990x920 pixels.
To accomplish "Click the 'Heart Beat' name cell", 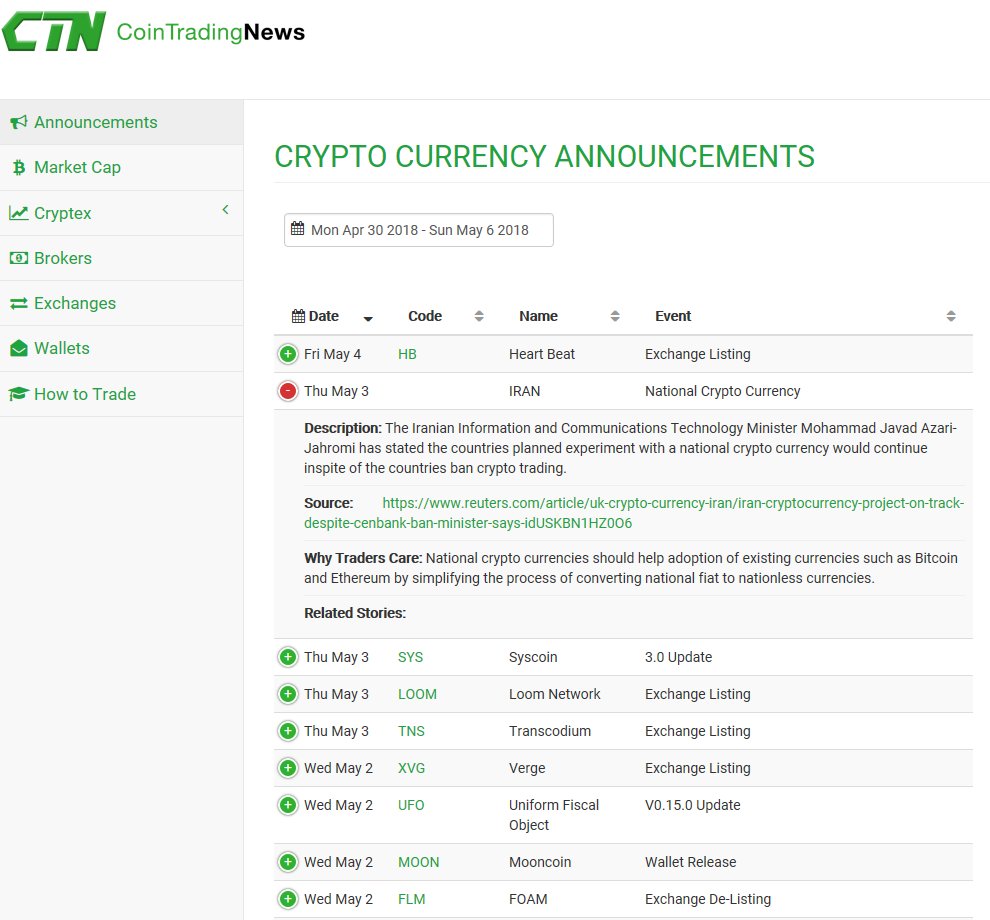I will [x=542, y=354].
